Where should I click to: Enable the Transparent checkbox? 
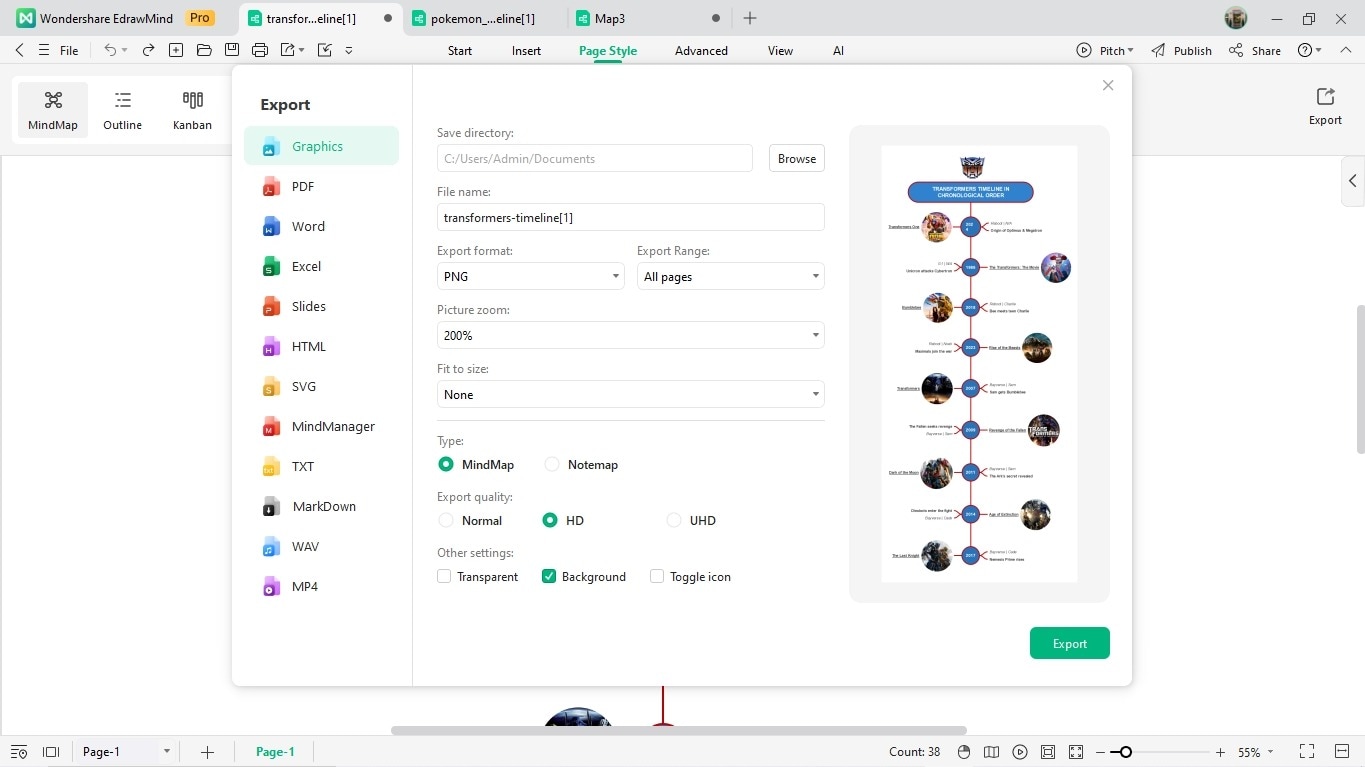coord(444,576)
